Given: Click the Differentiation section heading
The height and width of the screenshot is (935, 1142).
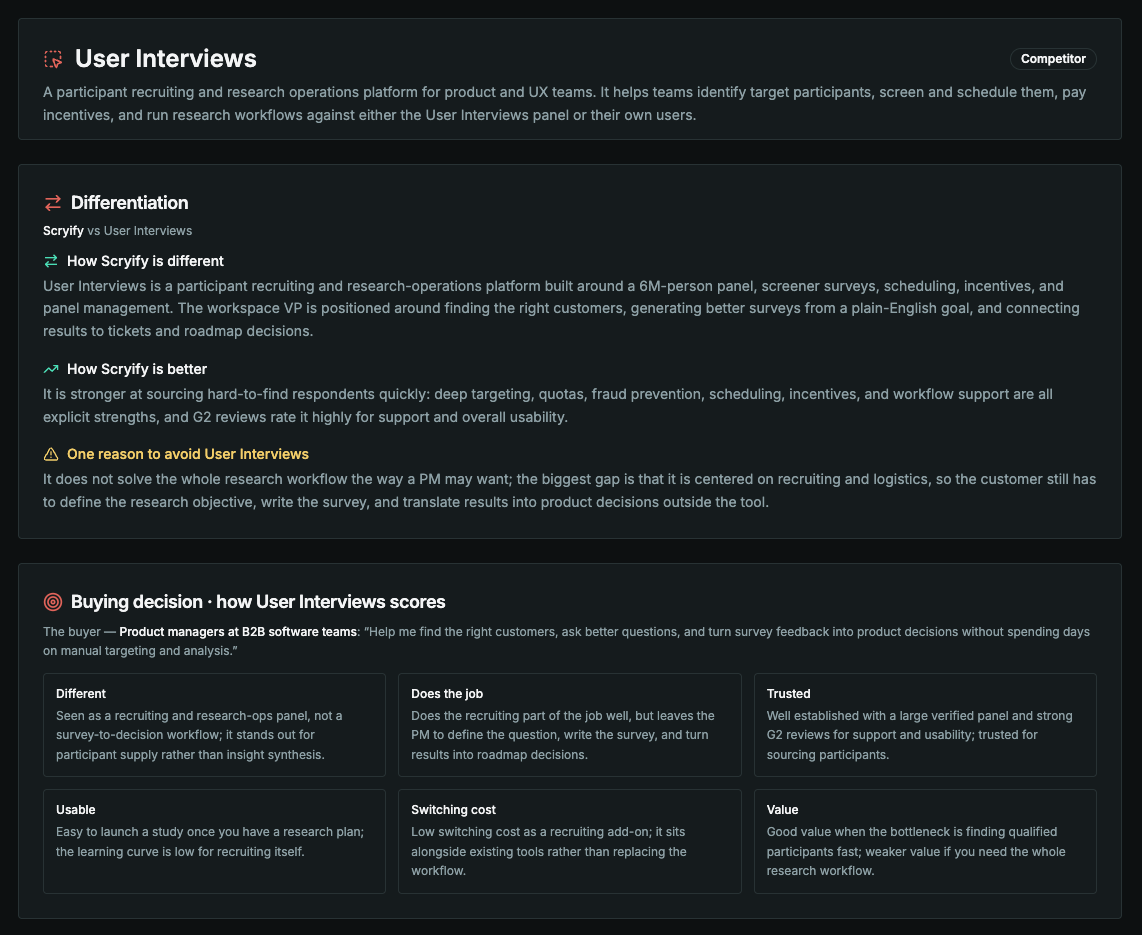Looking at the screenshot, I should [130, 202].
